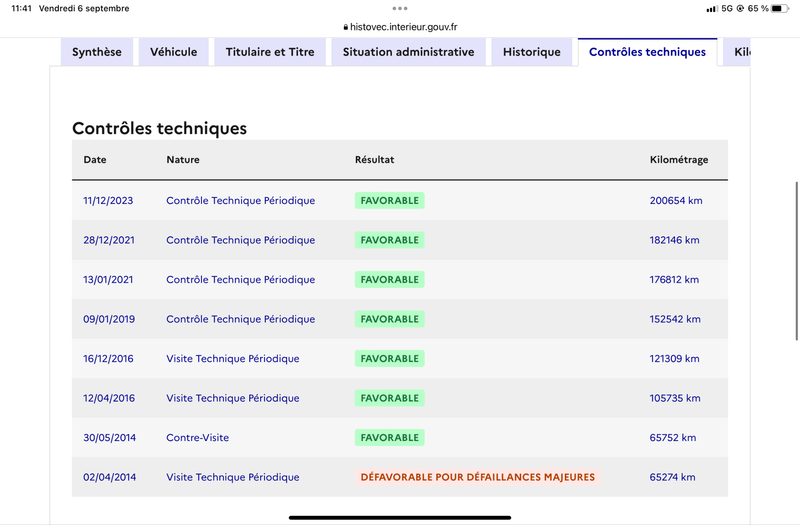The width and height of the screenshot is (800, 525).
Task: Click the Kilométrage column header
Action: 679,160
